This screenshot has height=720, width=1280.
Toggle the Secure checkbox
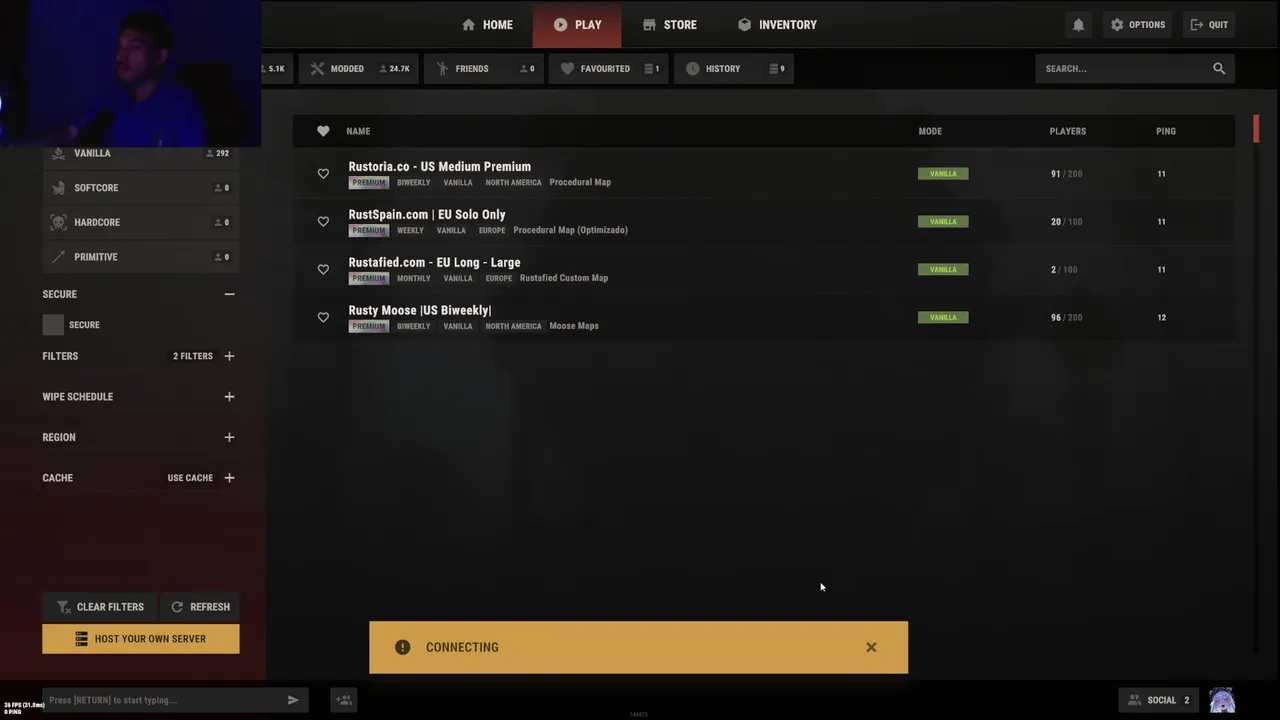tap(53, 325)
